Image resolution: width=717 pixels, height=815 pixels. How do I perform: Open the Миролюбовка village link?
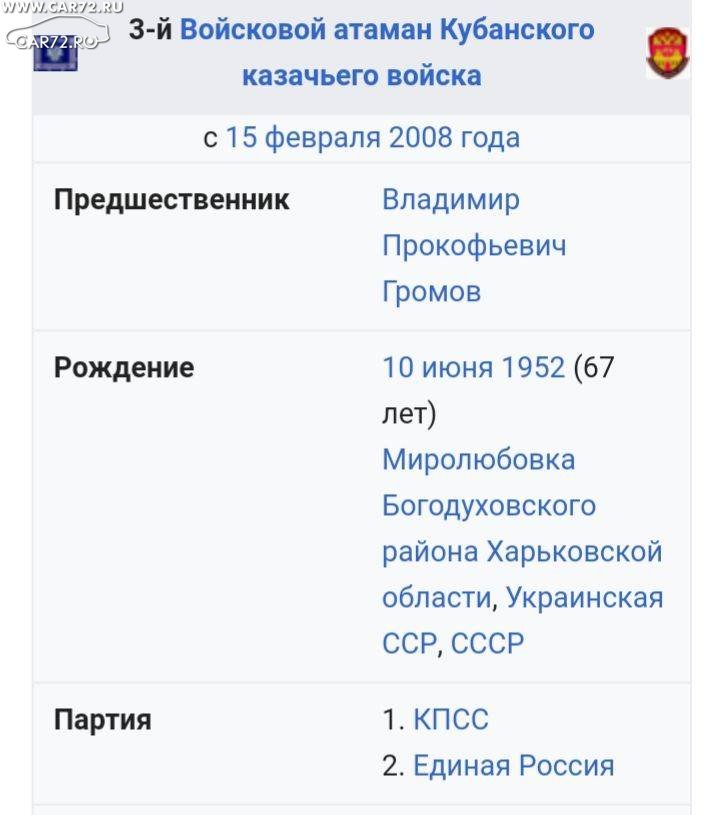coord(479,459)
